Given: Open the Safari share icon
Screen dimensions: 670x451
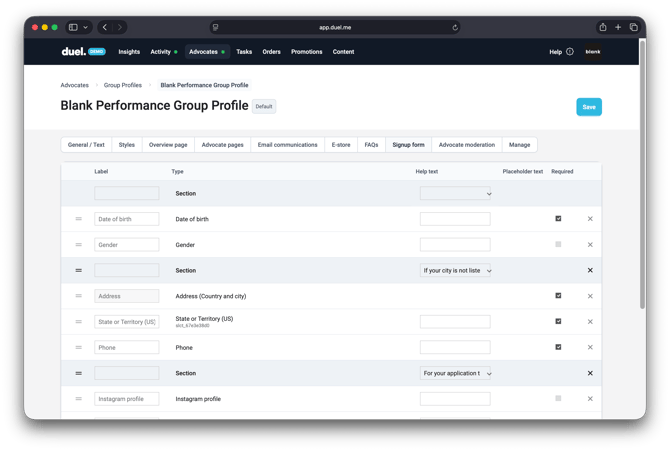Looking at the screenshot, I should tap(603, 27).
